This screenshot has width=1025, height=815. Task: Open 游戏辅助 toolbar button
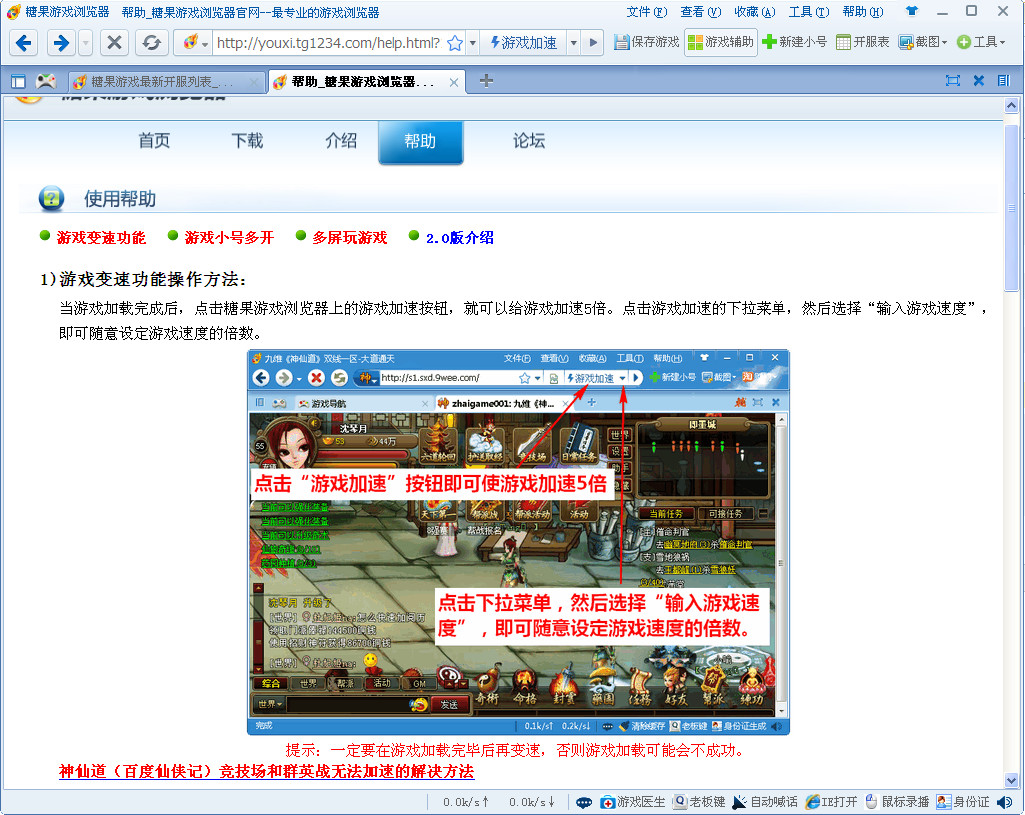721,42
